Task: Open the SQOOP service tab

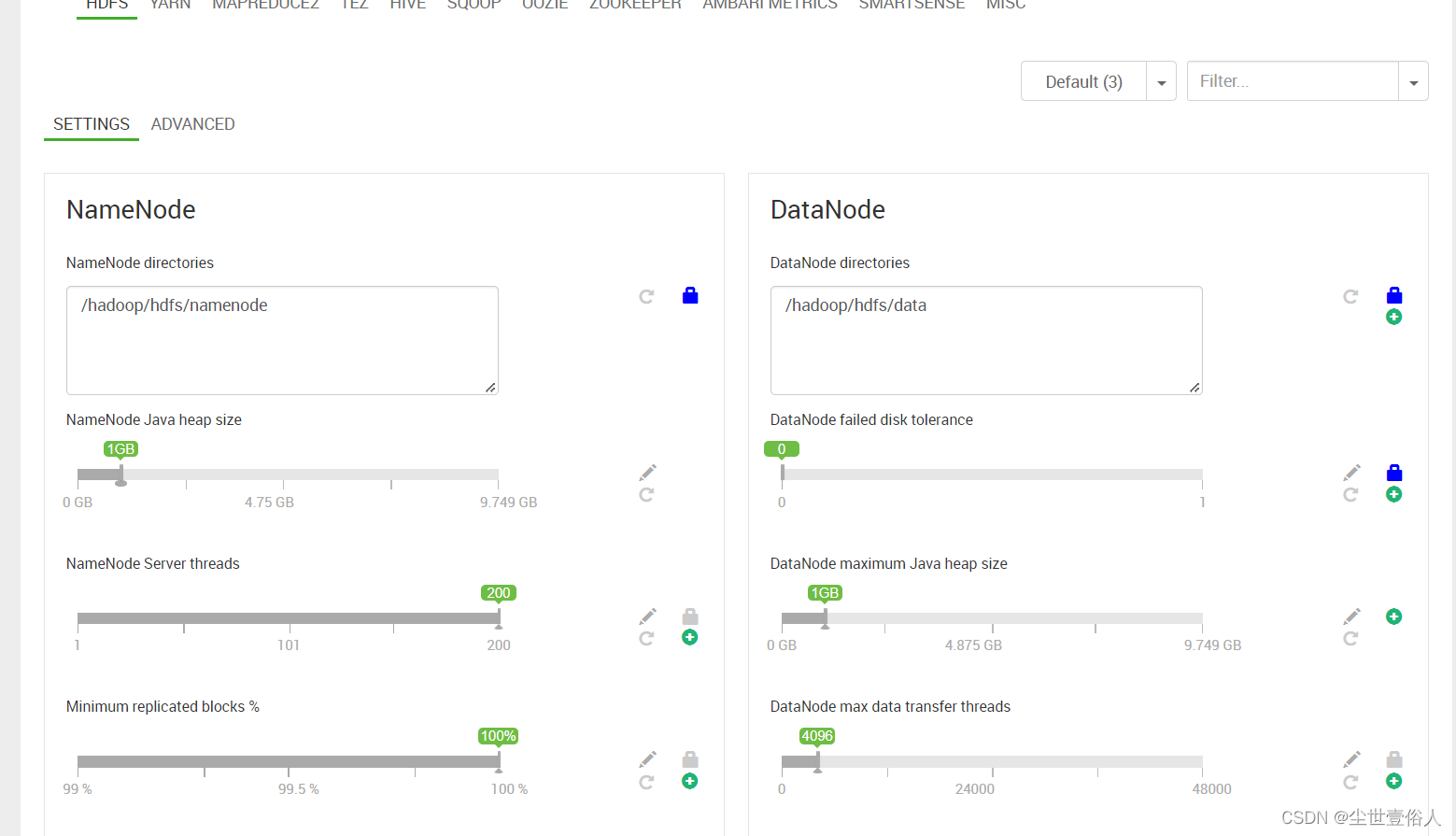Action: (x=474, y=5)
